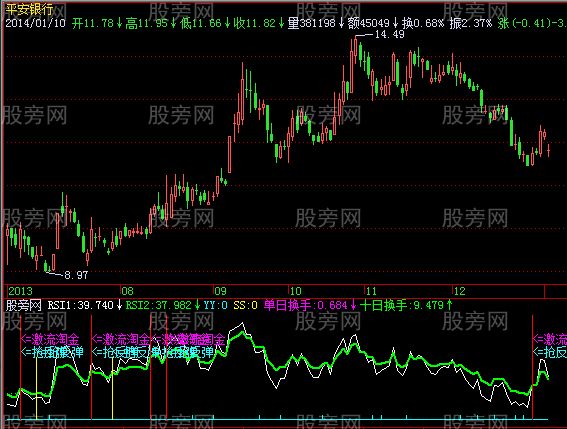This screenshot has width=567, height=429.
Task: Click the closing price 收11.82 value
Action: coord(254,24)
